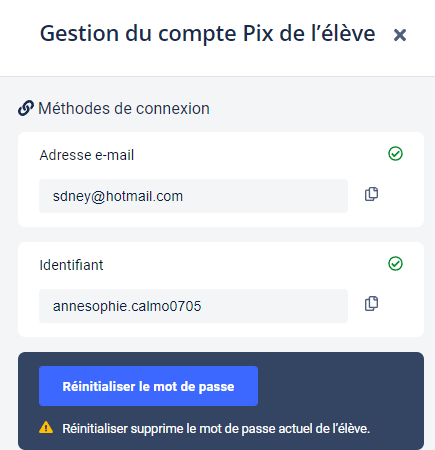Copy the identifiant using its copy icon

(x=371, y=304)
